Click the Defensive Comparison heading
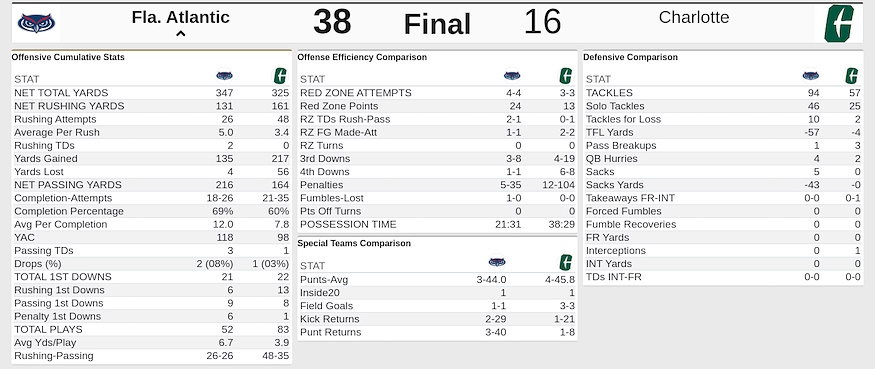Image resolution: width=875 pixels, height=369 pixels. pos(630,57)
